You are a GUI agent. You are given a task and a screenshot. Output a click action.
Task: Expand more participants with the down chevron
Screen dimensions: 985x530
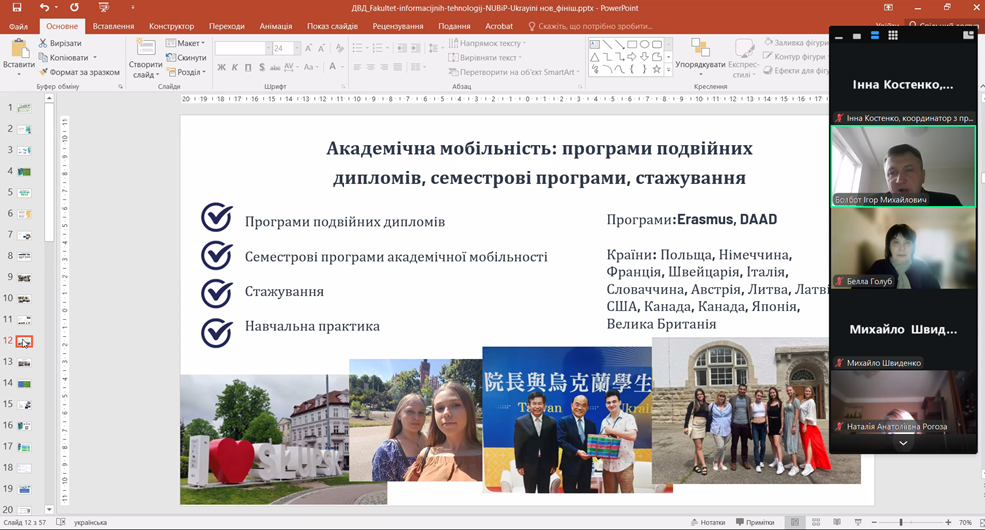903,443
